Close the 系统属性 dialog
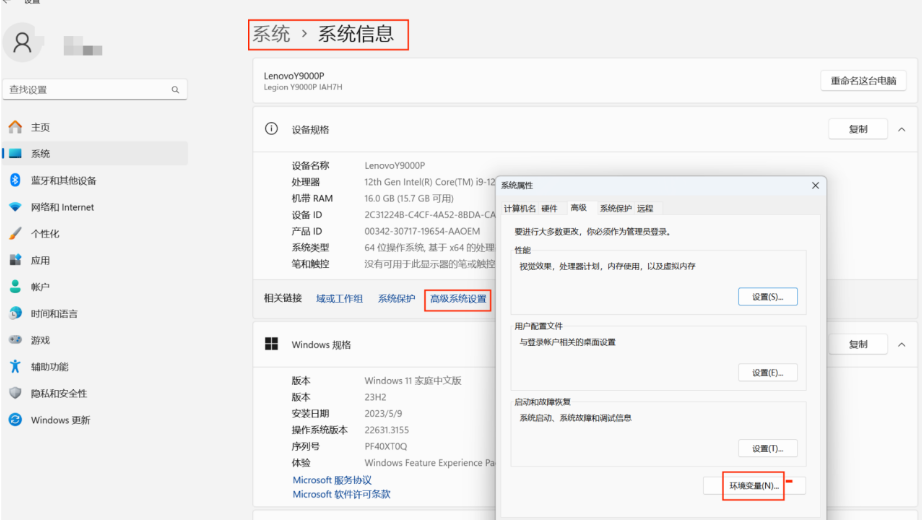Image resolution: width=922 pixels, height=520 pixels. (x=816, y=185)
